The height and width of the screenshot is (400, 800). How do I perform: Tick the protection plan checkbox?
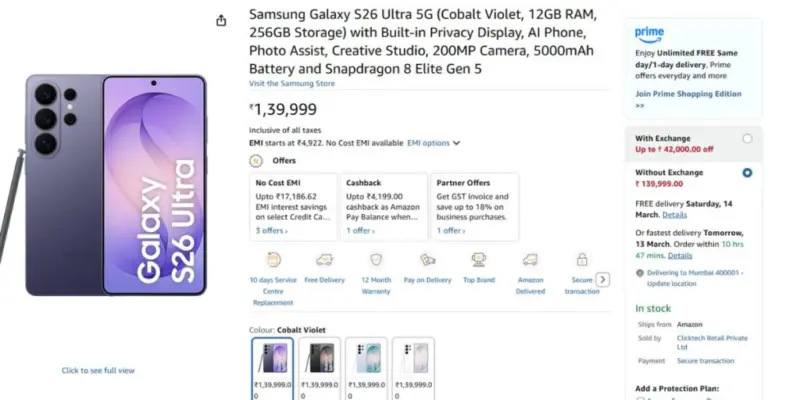tap(640, 398)
